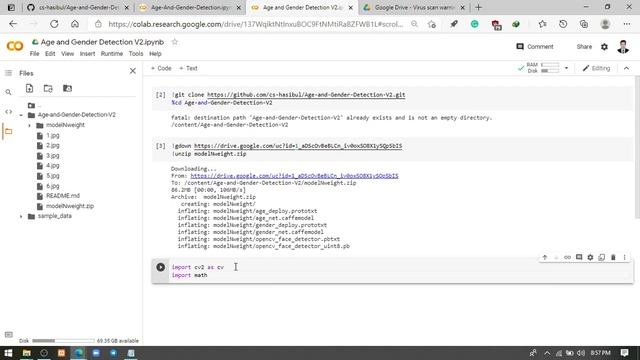Switch to cs-hasibul GitHub browser tab

point(78,7)
